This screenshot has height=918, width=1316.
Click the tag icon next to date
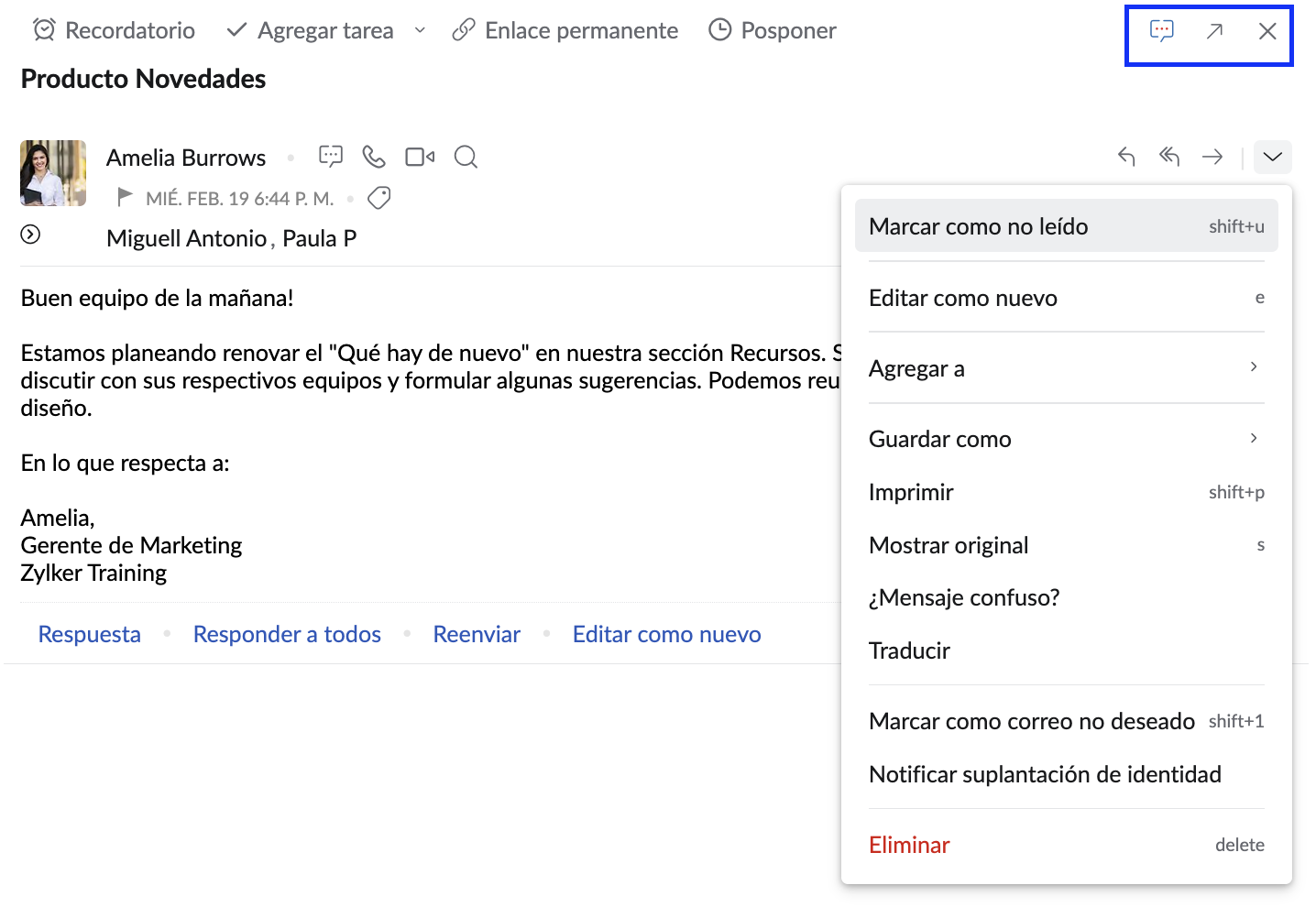point(378,198)
